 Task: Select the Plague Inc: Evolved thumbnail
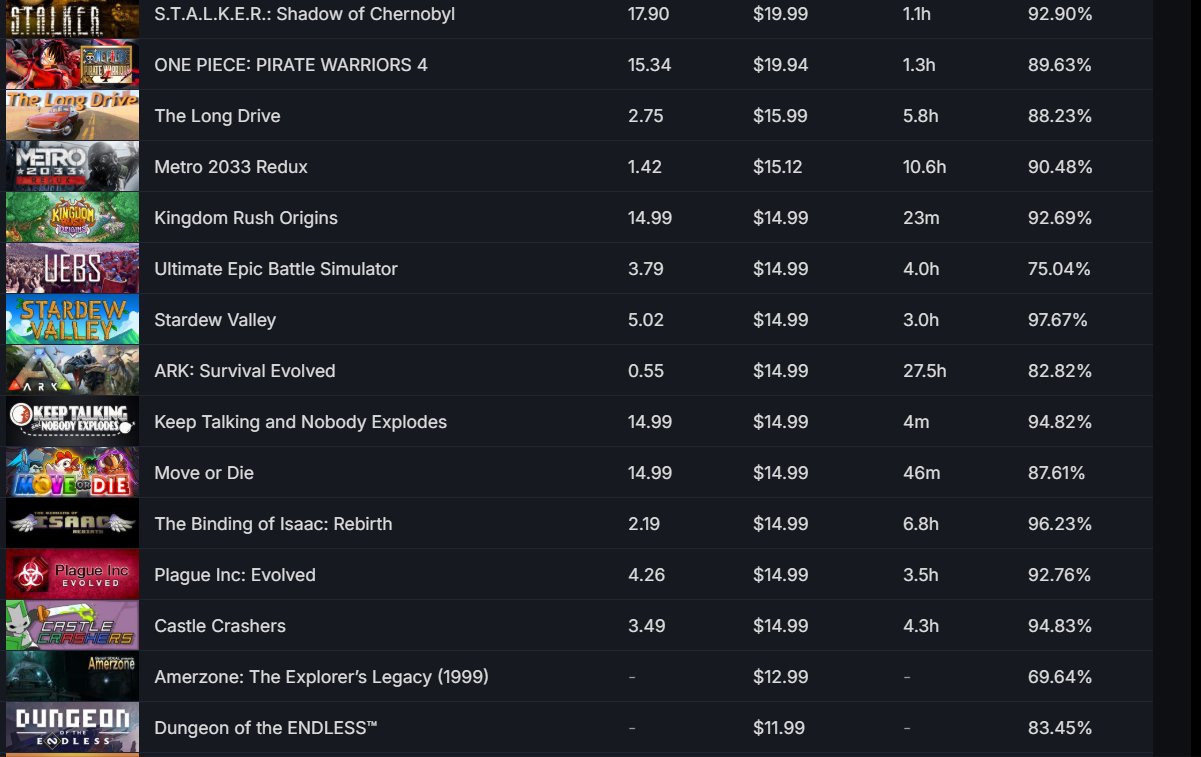point(72,575)
